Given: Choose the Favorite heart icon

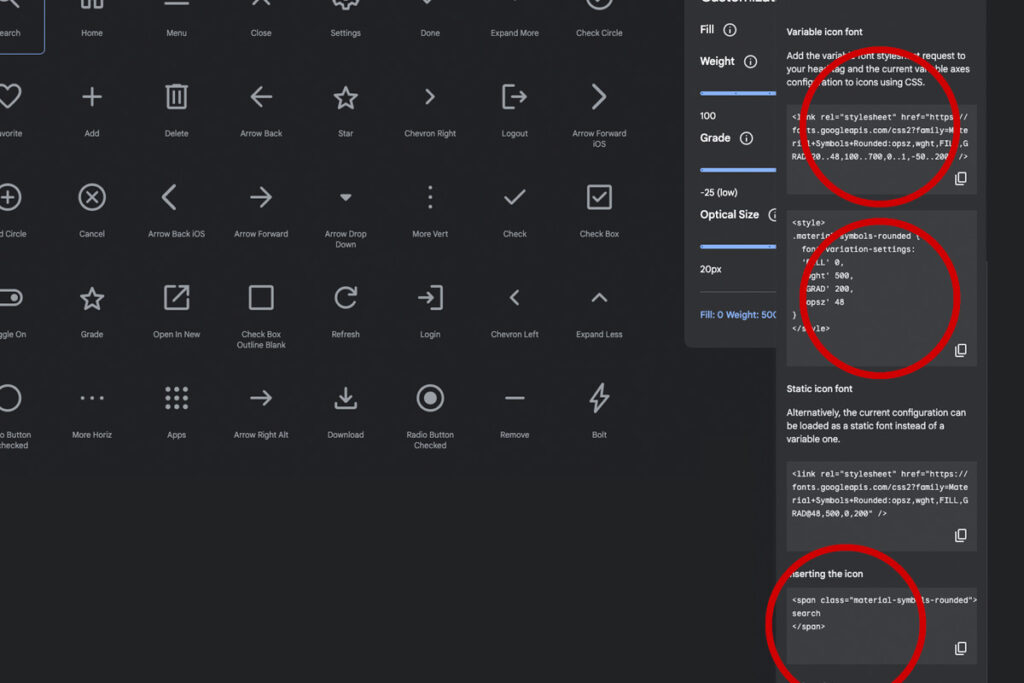Looking at the screenshot, I should pyautogui.click(x=9, y=97).
